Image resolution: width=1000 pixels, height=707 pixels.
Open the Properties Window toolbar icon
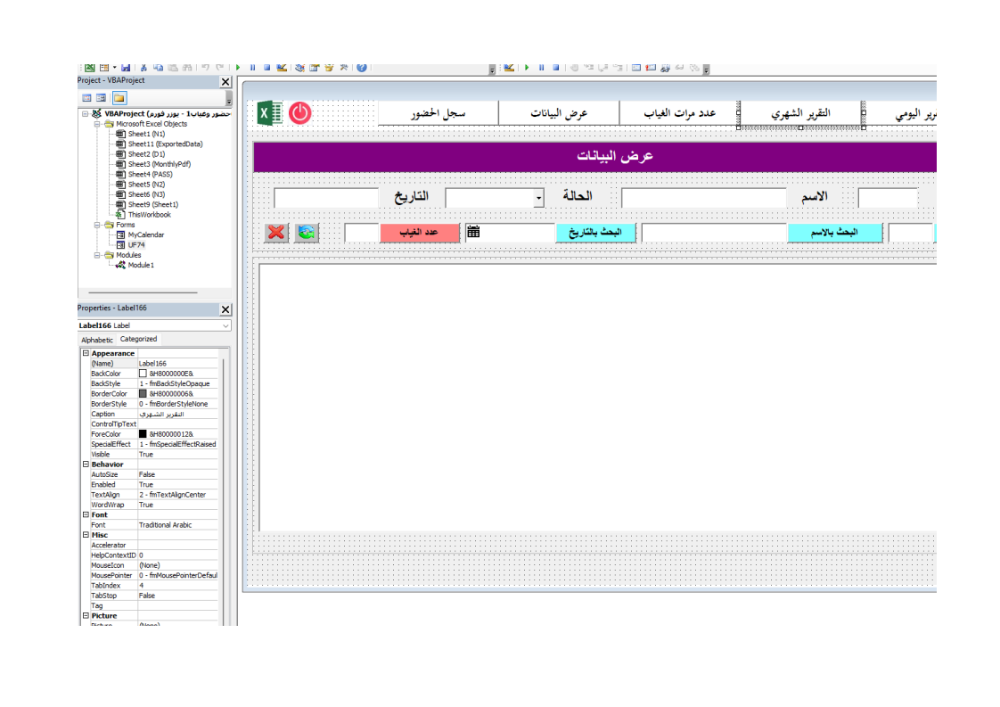pos(314,68)
